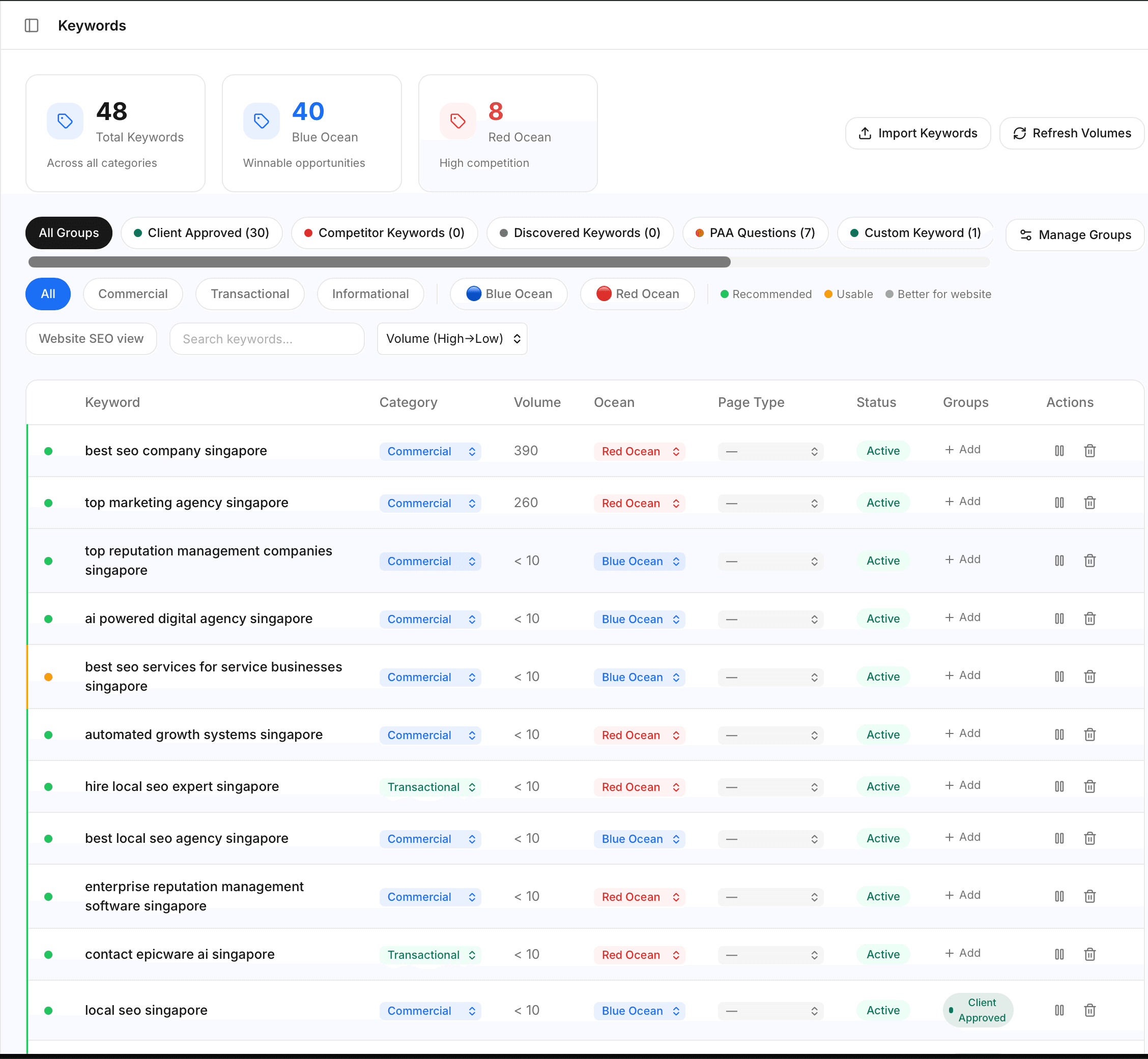1148x1059 pixels.
Task: Switch to PAA Questions (7) group
Action: (x=756, y=232)
